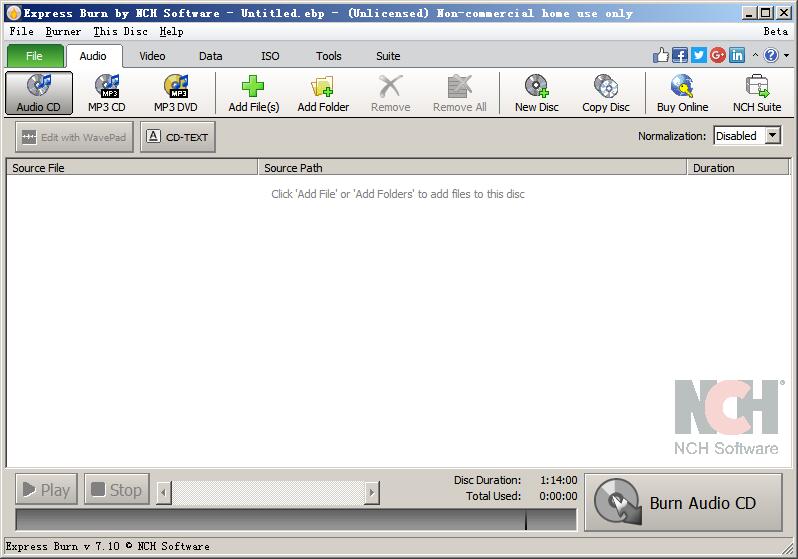This screenshot has height=559, width=798.
Task: Sort by Source File column header
Action: click(132, 167)
